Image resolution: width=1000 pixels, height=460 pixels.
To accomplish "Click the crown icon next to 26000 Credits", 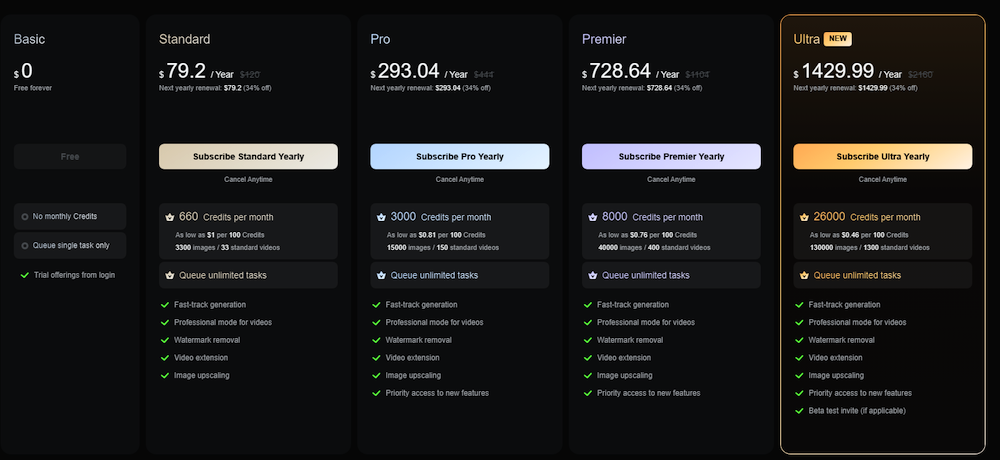I will (804, 217).
